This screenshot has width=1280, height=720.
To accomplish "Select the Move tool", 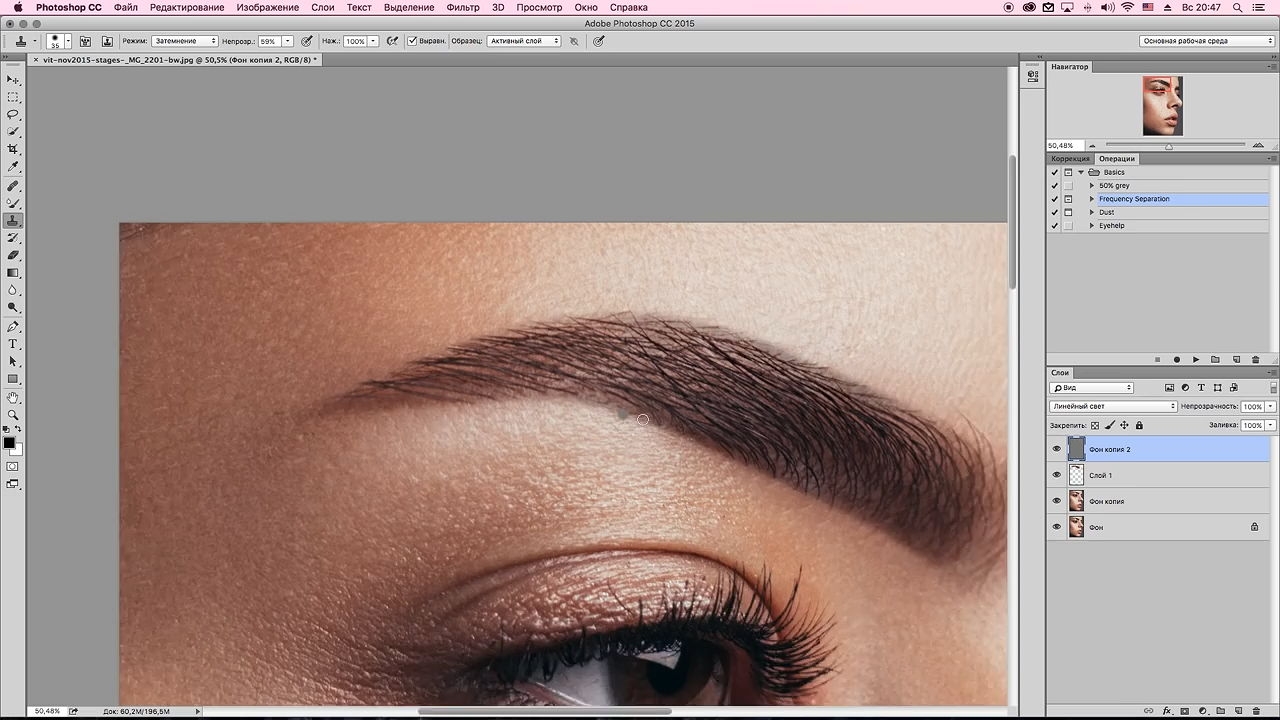I will click(13, 79).
